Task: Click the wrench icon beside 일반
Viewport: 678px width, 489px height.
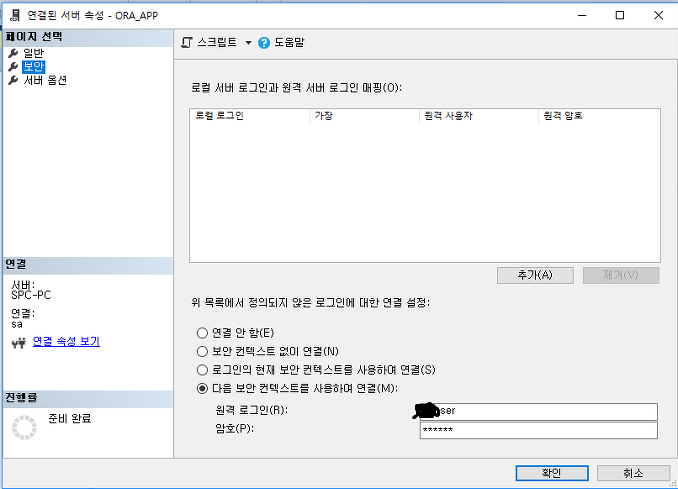Action: click(x=13, y=53)
